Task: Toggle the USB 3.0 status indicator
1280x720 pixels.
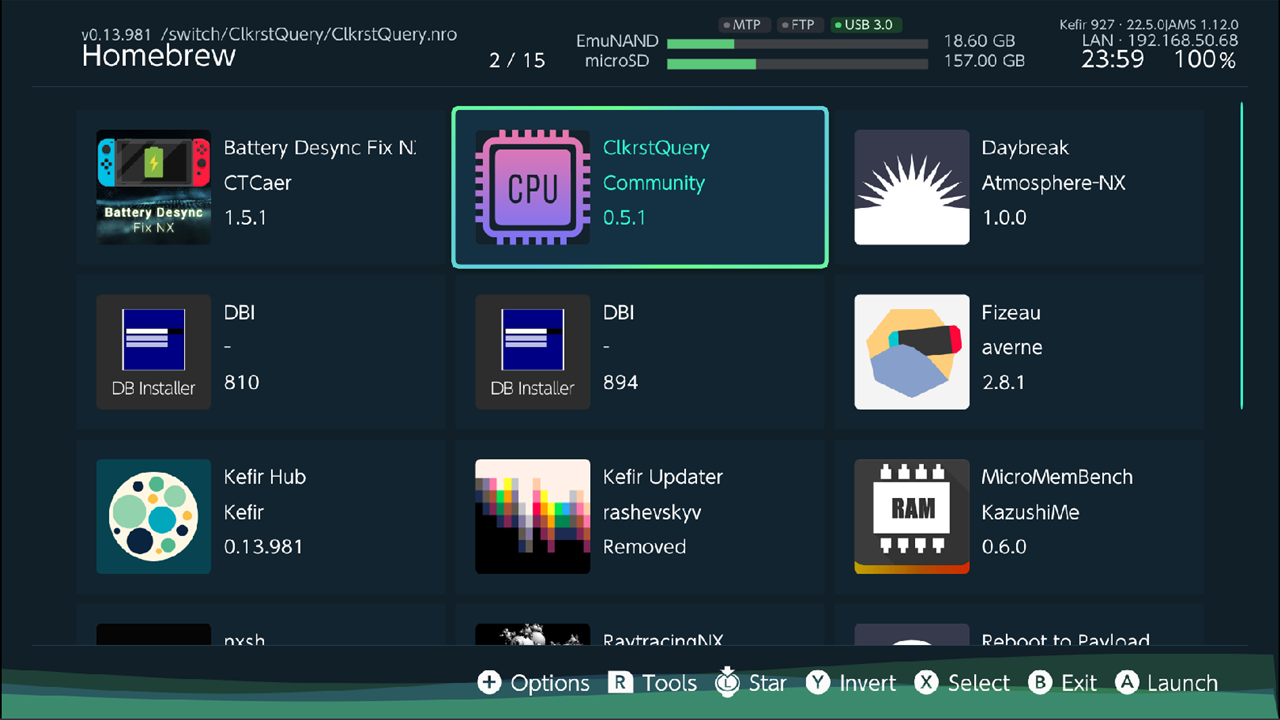Action: (865, 24)
